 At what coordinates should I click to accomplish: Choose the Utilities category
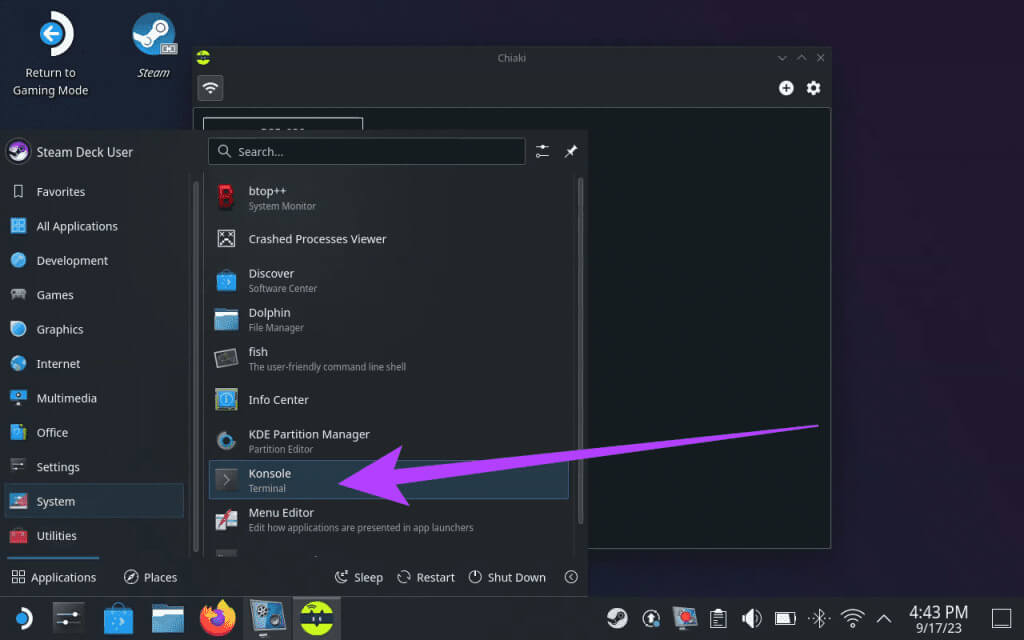[x=94, y=536]
